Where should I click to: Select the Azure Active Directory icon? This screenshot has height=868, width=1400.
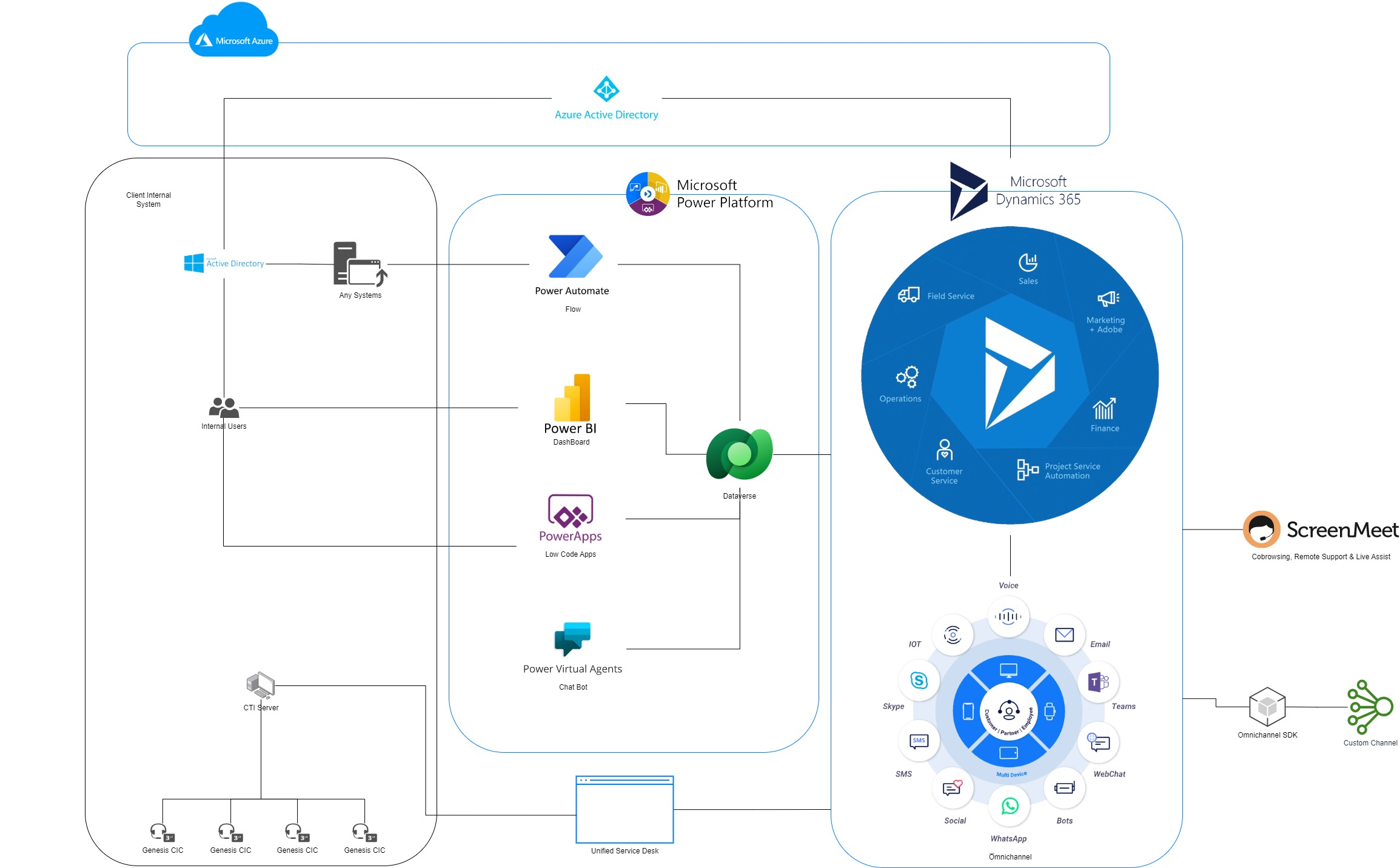click(x=606, y=89)
